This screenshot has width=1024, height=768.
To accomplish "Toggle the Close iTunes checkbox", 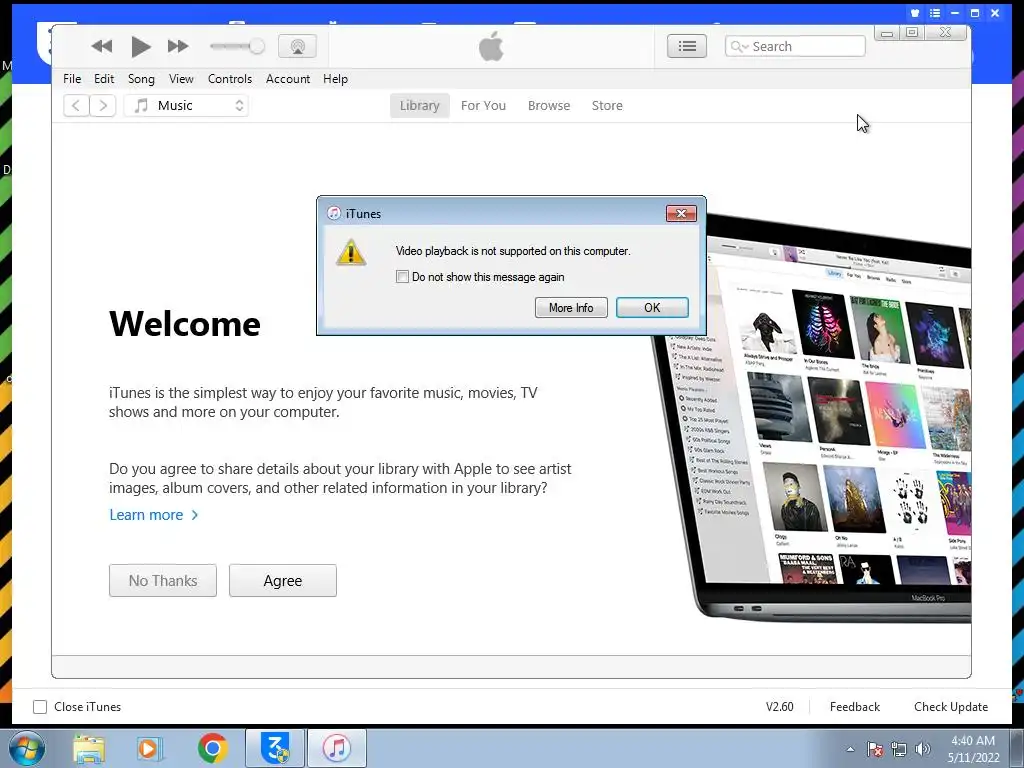I will coord(40,707).
